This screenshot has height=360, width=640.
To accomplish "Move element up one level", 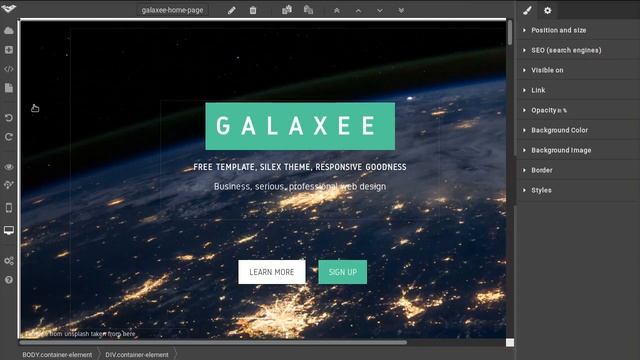I will point(358,11).
